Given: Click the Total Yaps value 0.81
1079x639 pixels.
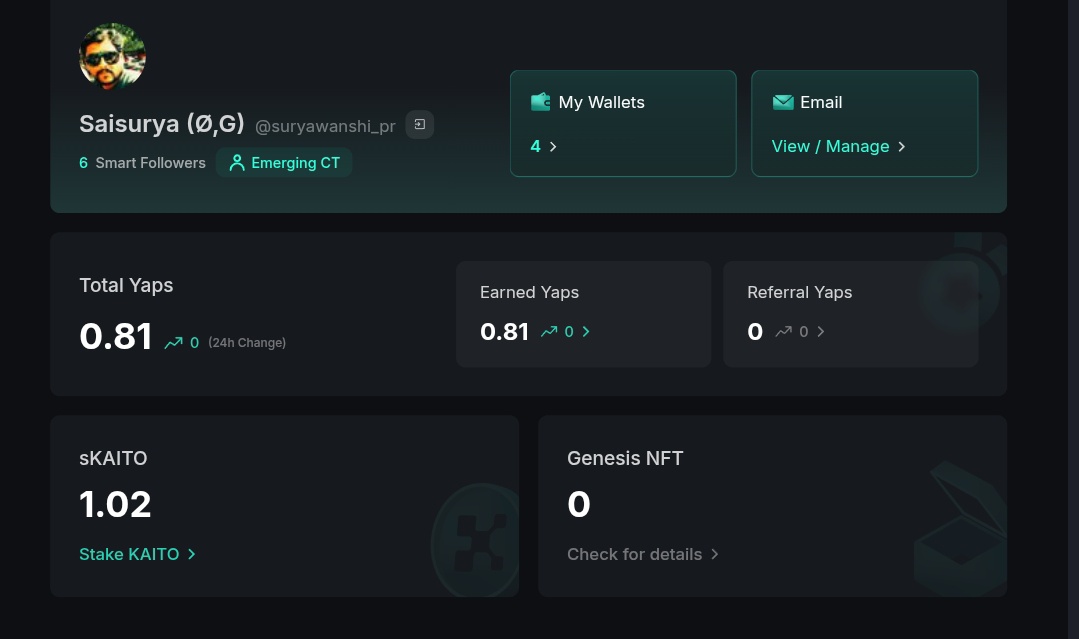Looking at the screenshot, I should click(116, 336).
